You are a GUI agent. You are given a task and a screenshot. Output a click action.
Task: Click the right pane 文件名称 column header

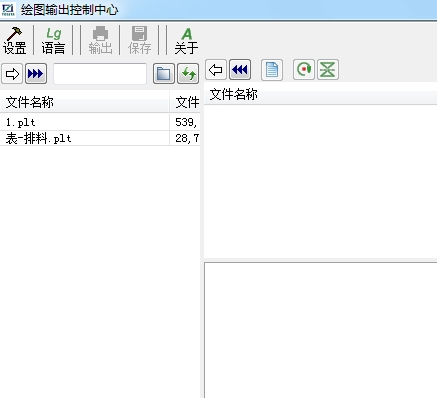[x=320, y=94]
